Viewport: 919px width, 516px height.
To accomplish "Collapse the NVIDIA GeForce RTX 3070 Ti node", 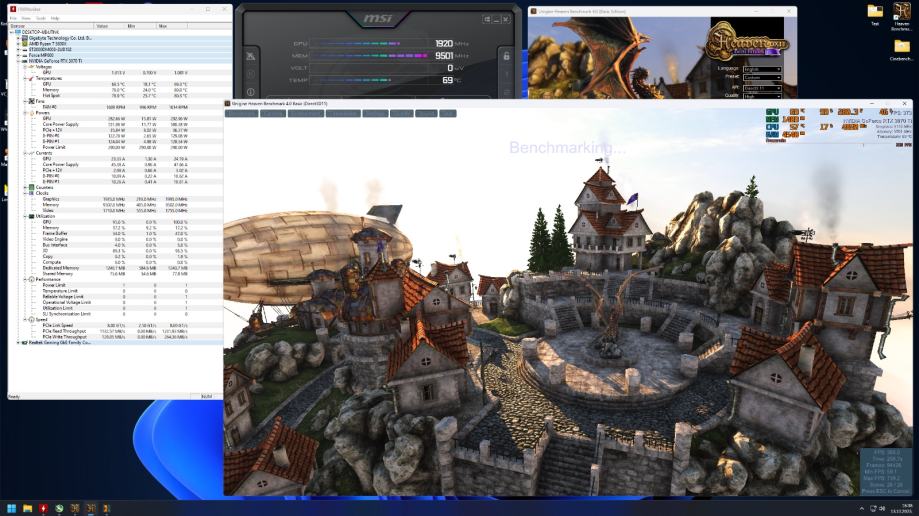I will click(x=18, y=61).
